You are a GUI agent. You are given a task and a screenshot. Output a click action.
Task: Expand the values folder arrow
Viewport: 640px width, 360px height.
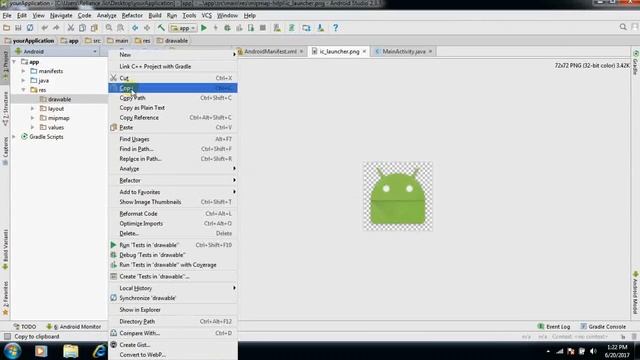[x=33, y=127]
